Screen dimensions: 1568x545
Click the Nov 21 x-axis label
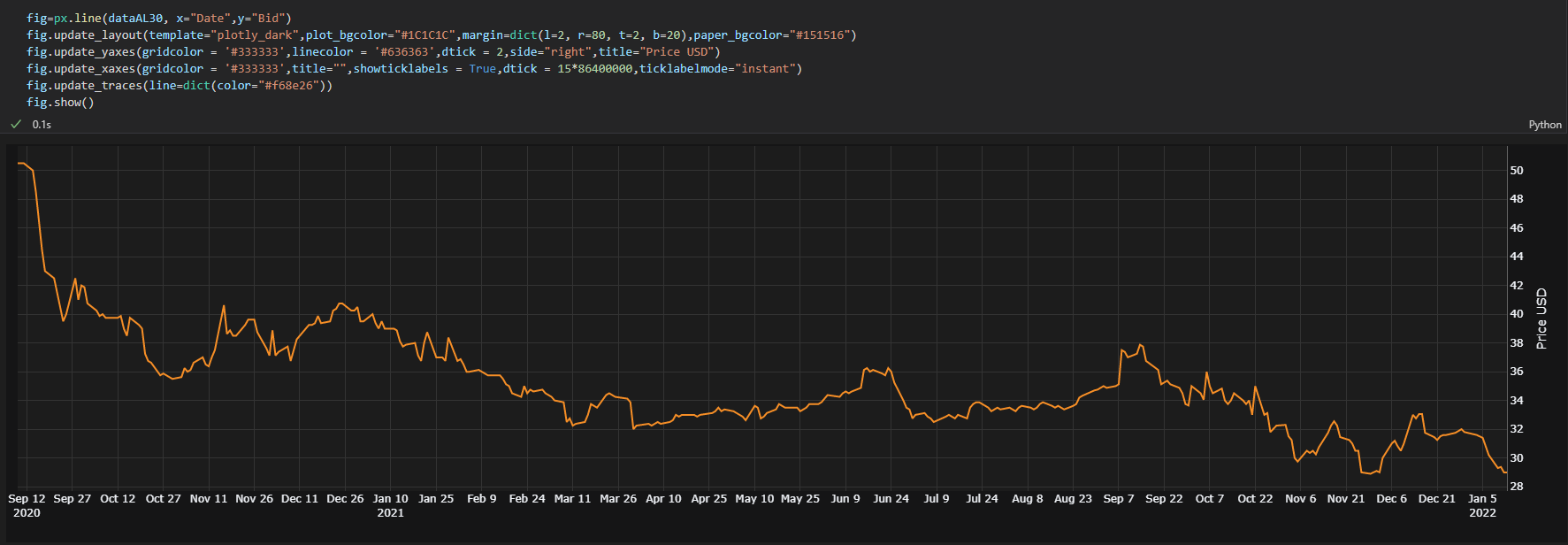pyautogui.click(x=1346, y=499)
